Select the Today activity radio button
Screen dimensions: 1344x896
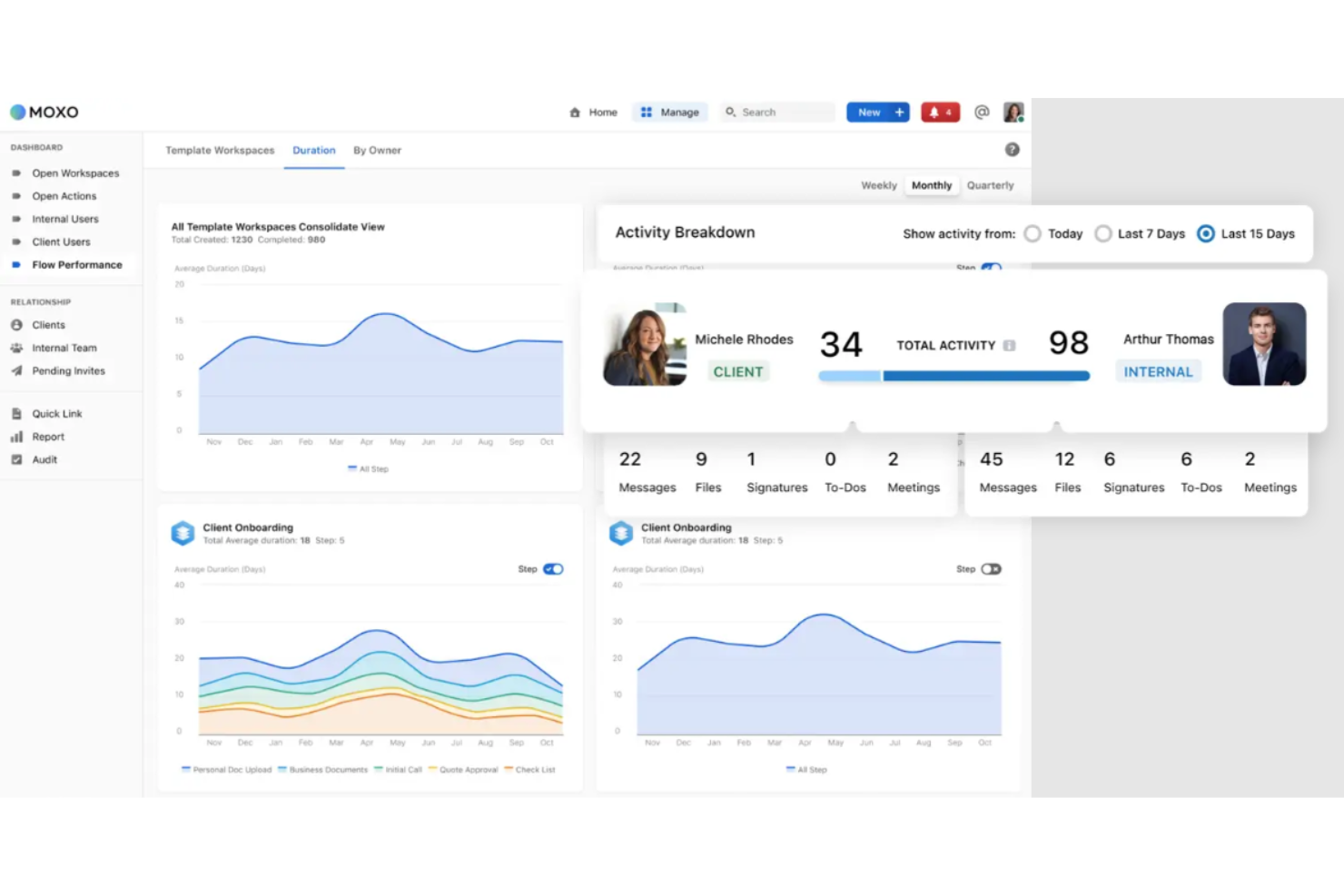1033,234
